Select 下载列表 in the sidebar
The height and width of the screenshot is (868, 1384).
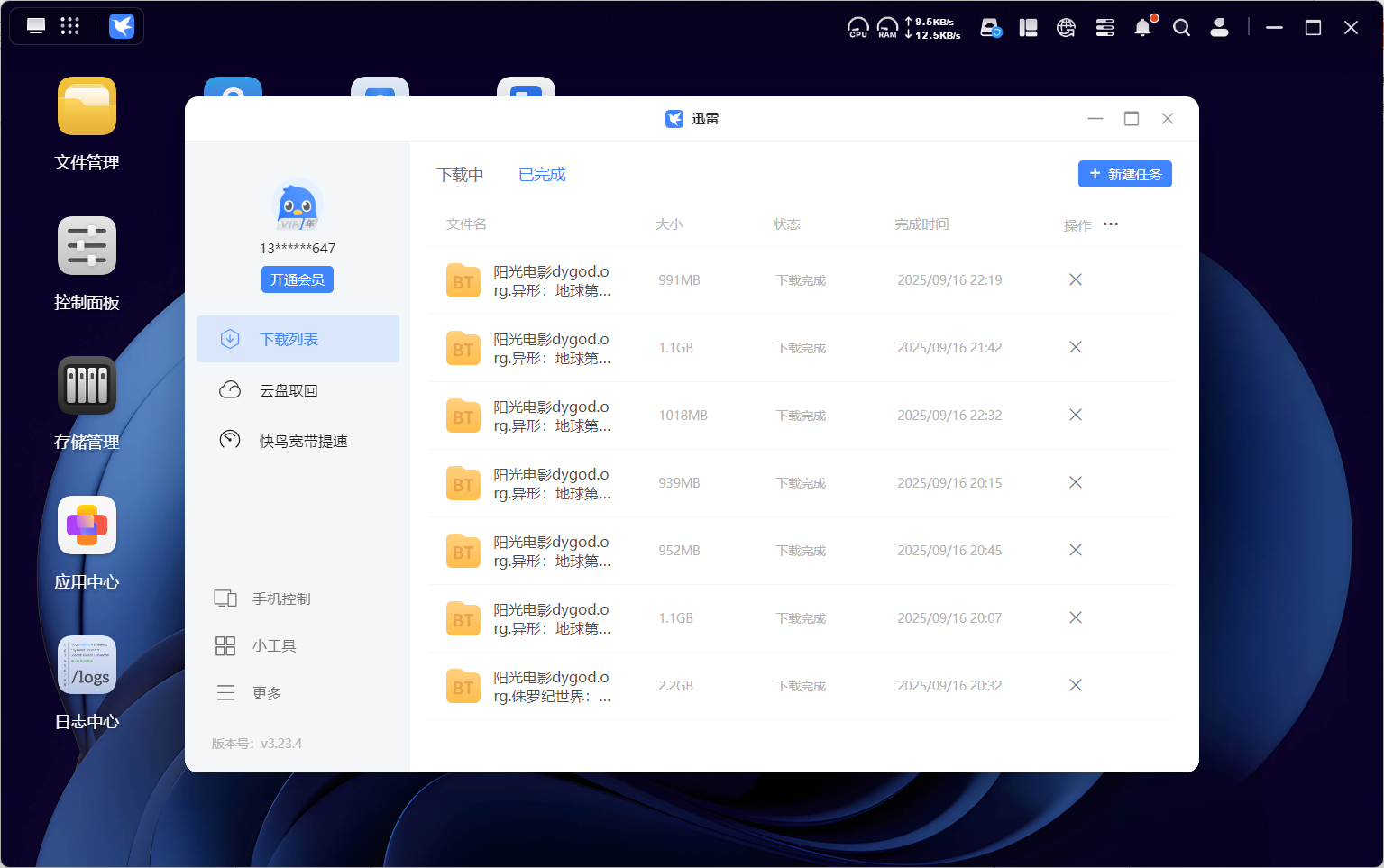(298, 339)
